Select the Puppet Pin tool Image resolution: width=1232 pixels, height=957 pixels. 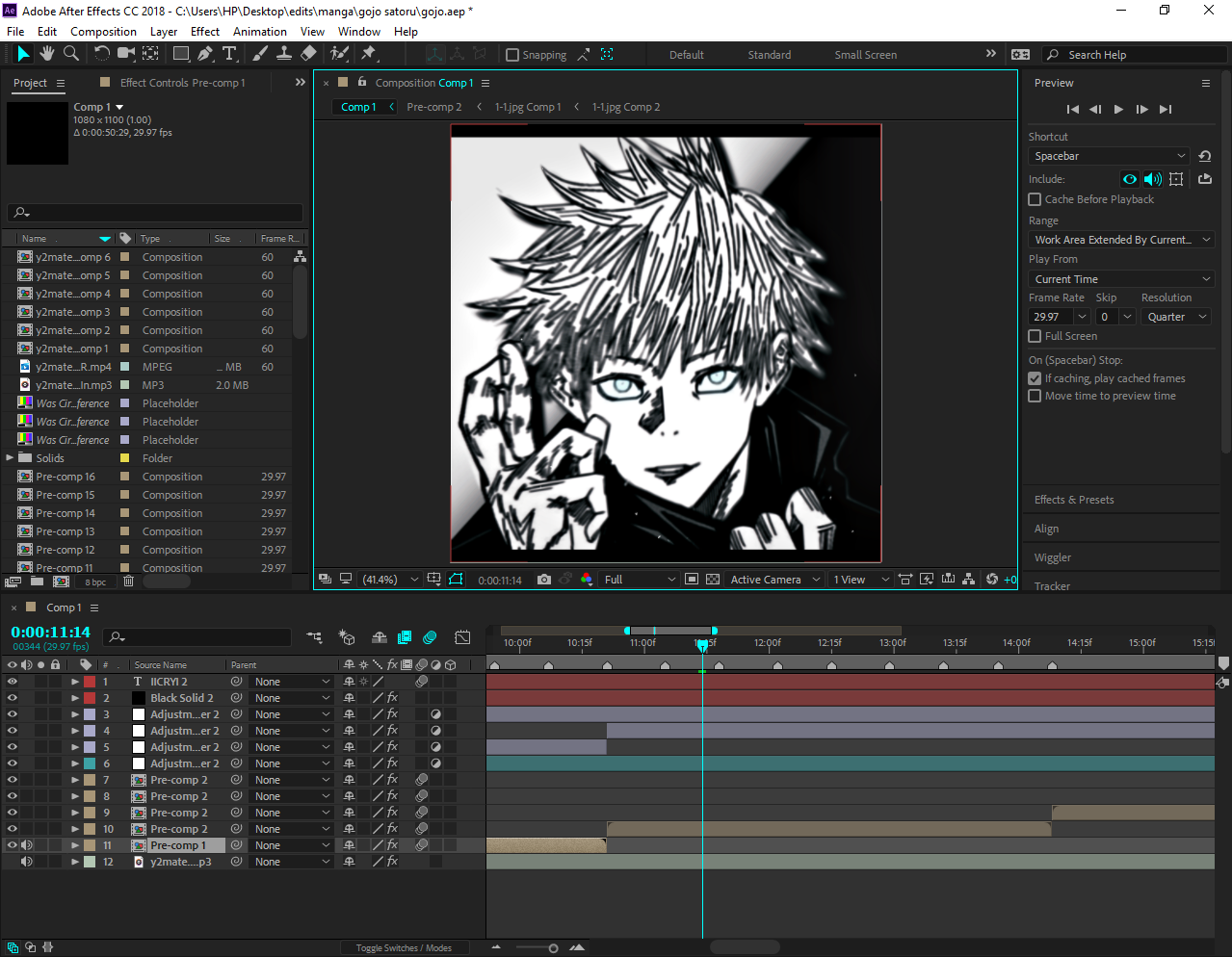tap(369, 54)
